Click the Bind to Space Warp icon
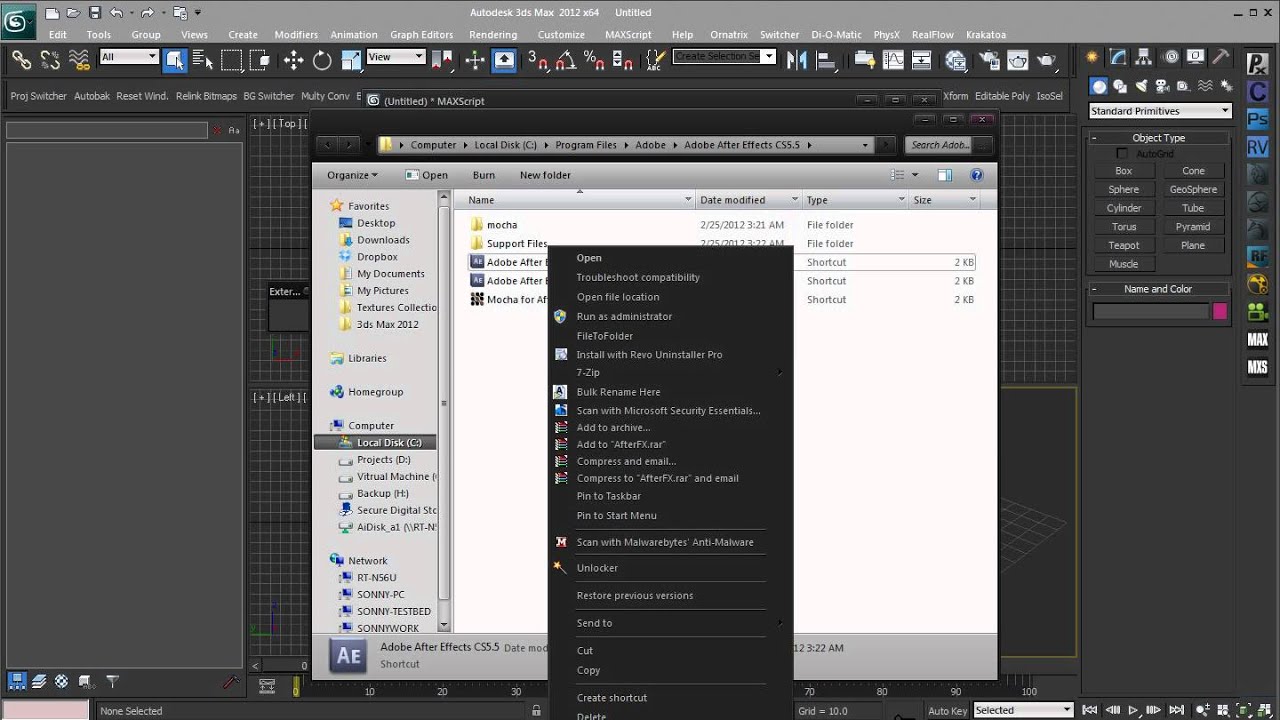Image resolution: width=1280 pixels, height=720 pixels. (x=79, y=60)
